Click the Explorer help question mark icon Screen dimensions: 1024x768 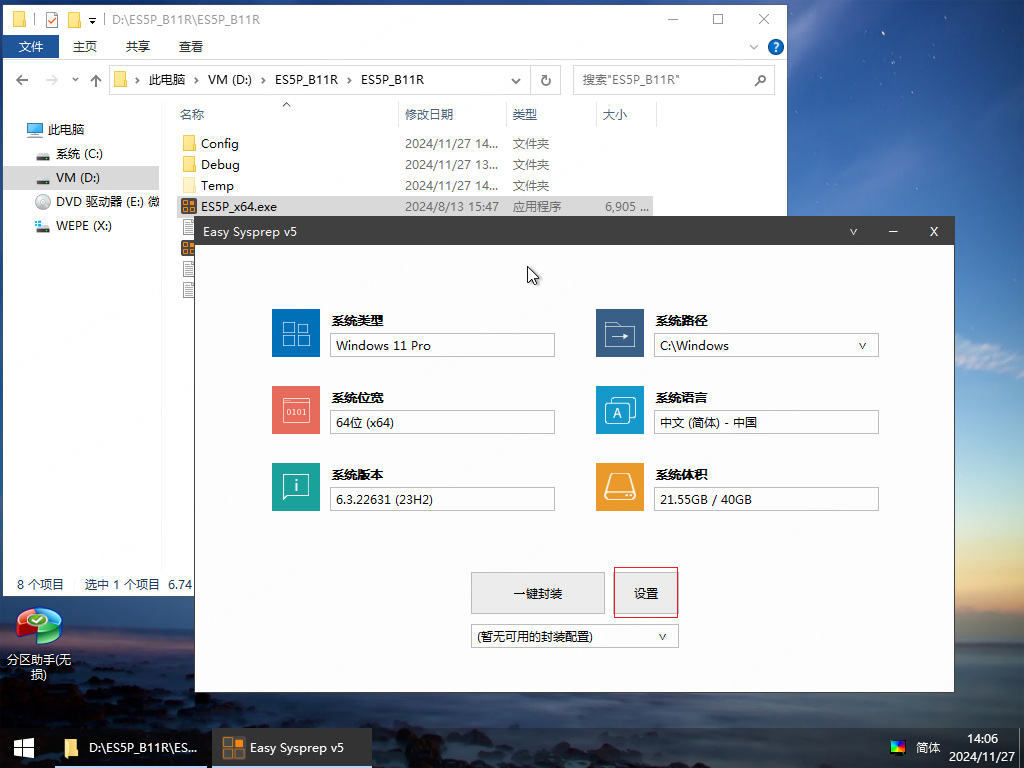(x=775, y=47)
